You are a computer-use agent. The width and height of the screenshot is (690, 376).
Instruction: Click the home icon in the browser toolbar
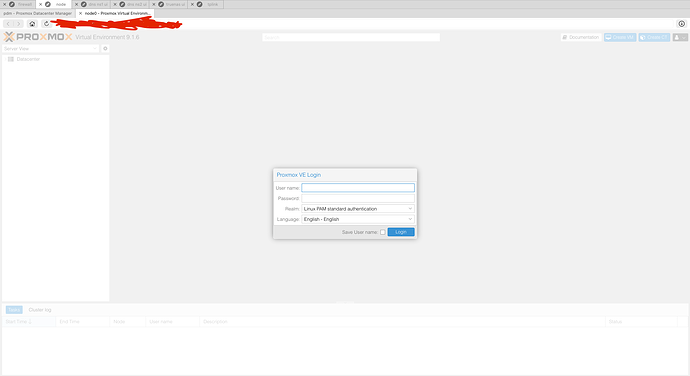[32, 24]
